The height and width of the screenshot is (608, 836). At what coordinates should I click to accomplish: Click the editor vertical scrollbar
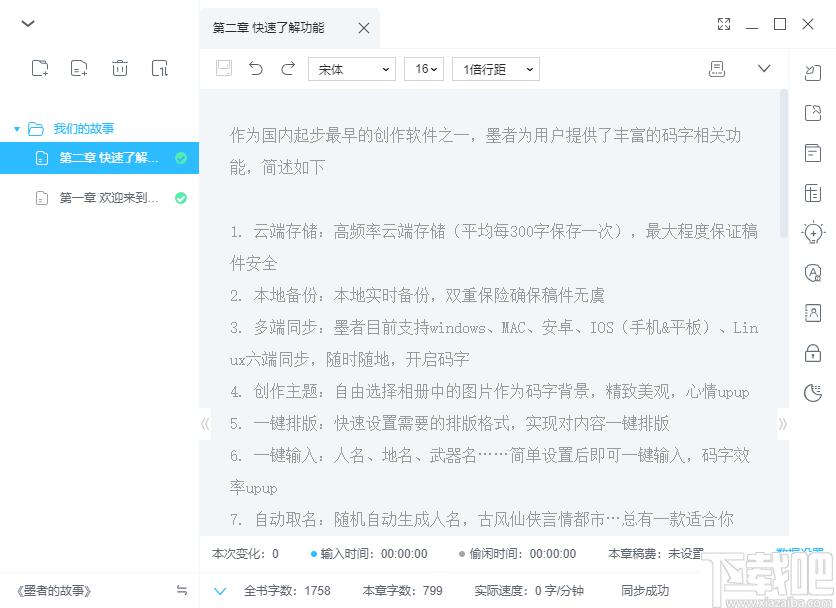[x=783, y=163]
